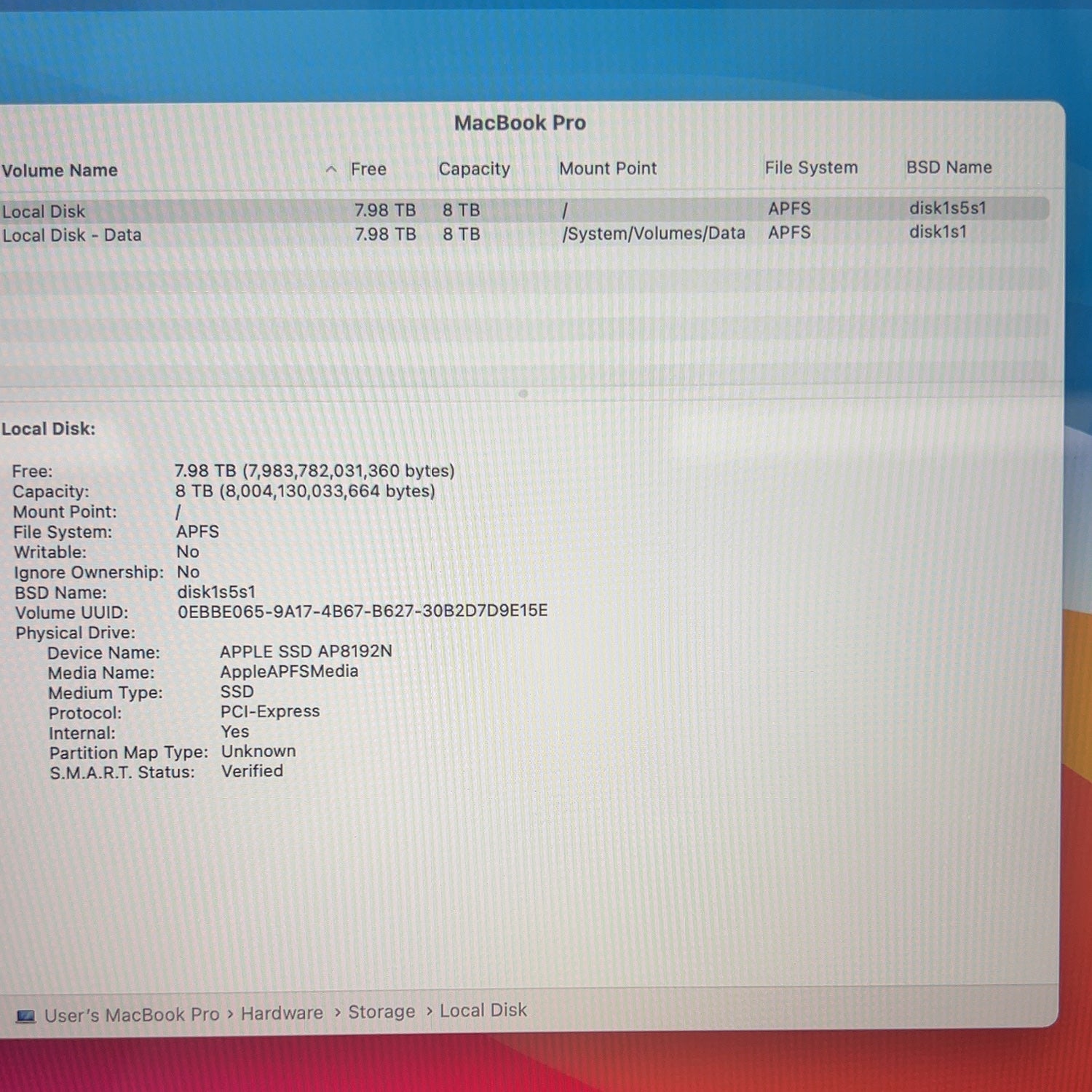This screenshot has width=1092, height=1092.
Task: Click the 'SSD' medium type value
Action: point(237,692)
